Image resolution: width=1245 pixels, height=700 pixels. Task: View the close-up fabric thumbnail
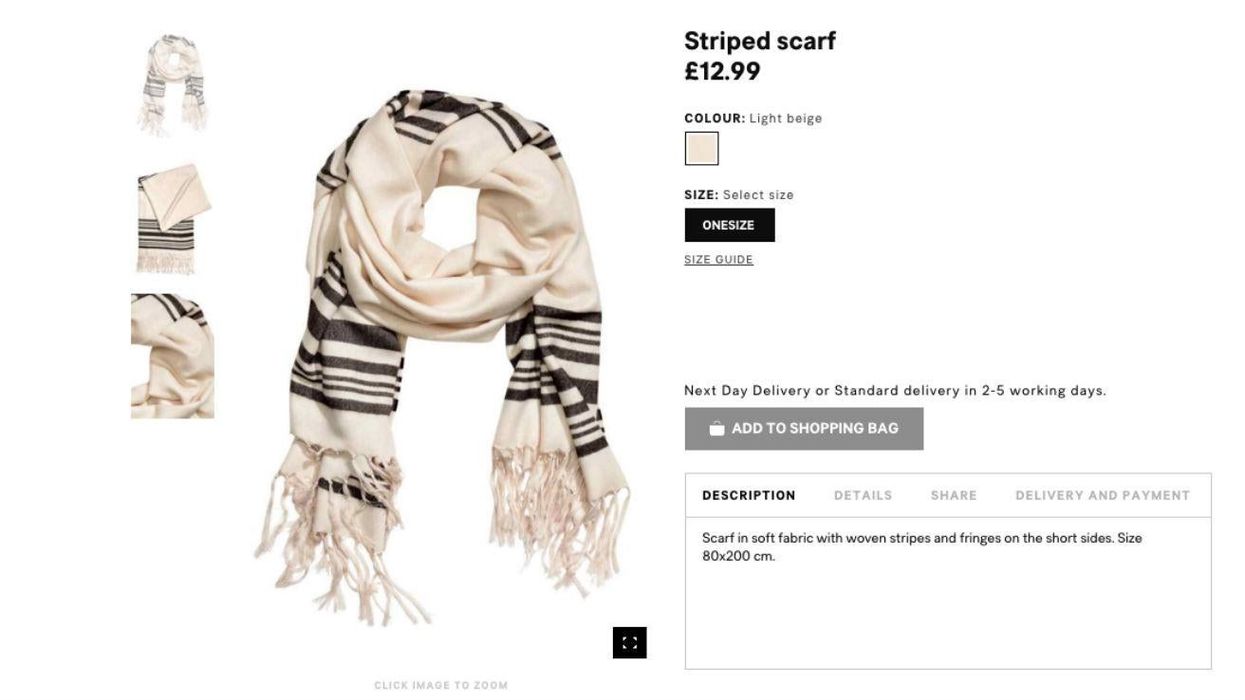pos(172,356)
